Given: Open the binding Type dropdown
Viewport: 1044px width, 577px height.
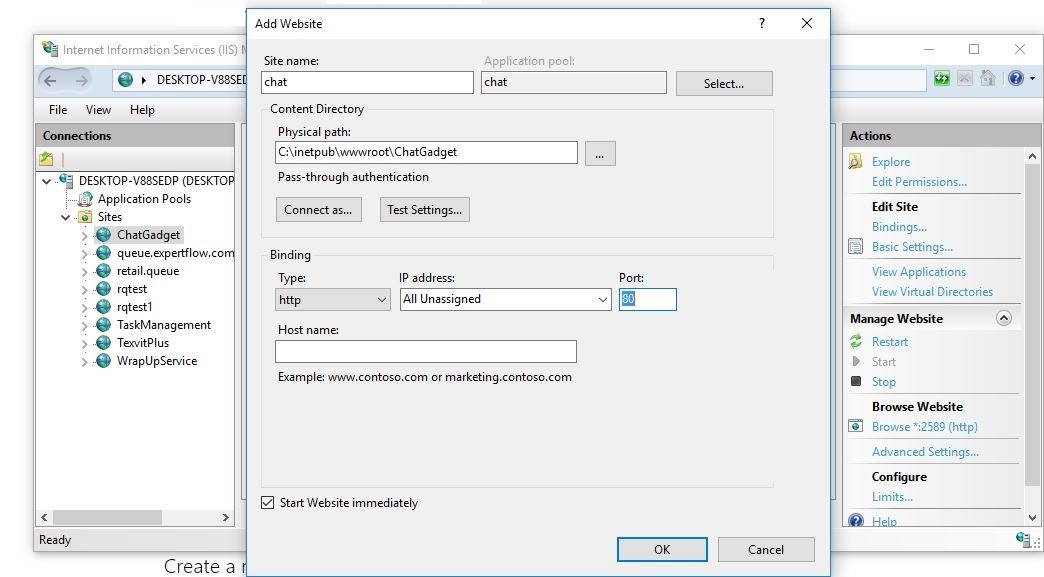Looking at the screenshot, I should 333,299.
